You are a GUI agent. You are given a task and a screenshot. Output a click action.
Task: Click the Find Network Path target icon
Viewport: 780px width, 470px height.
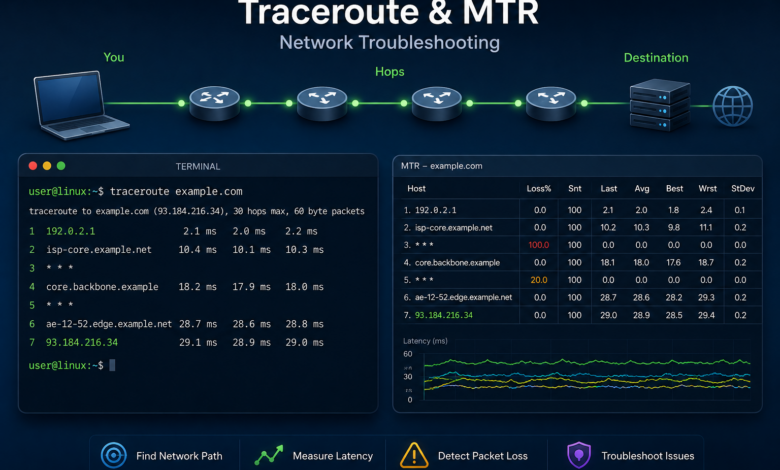(113, 455)
